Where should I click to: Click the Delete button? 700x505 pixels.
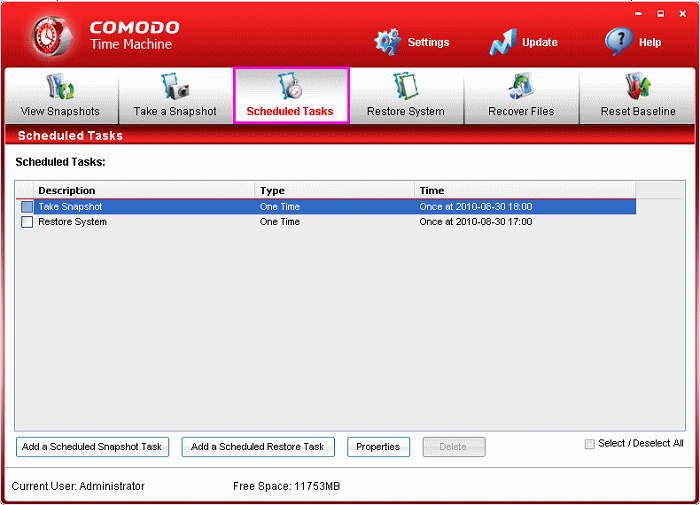[x=454, y=447]
